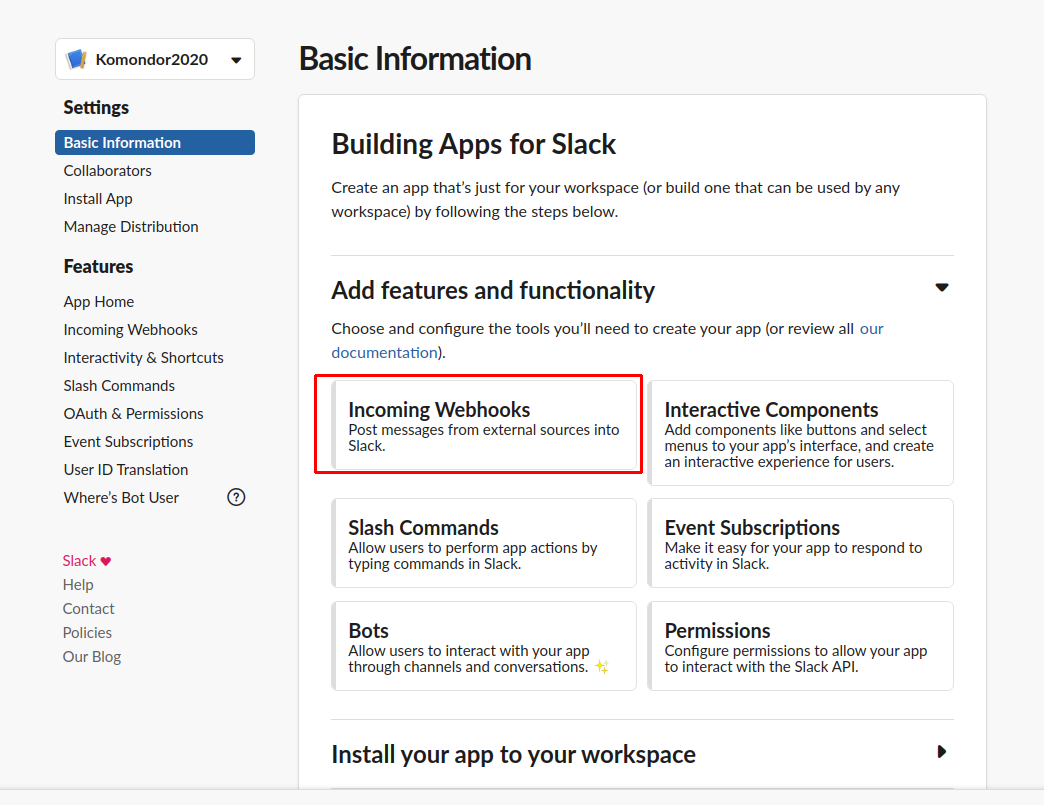Expand Install your app to your workspace
Image resolution: width=1044 pixels, height=805 pixels.
(x=941, y=752)
